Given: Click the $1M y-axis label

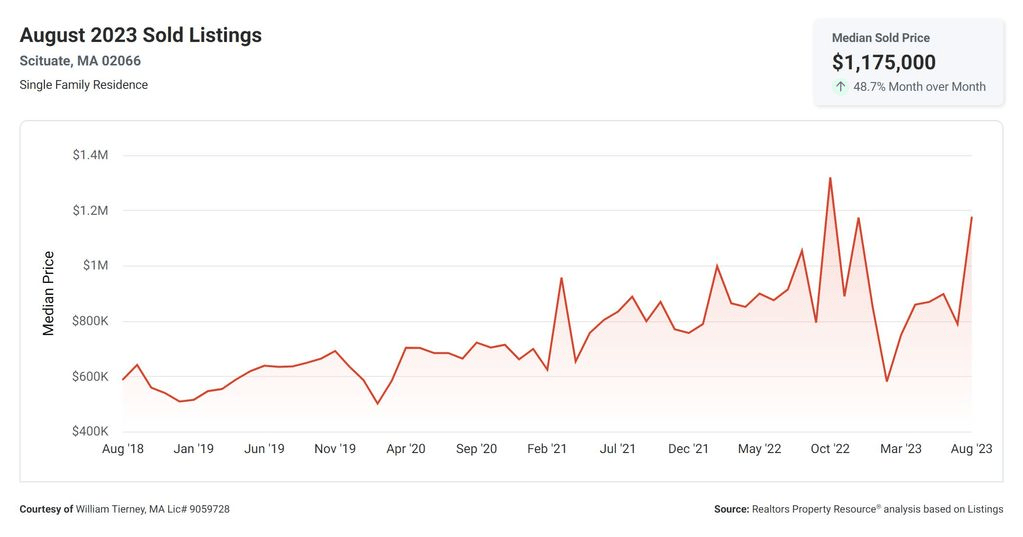Looking at the screenshot, I should tap(95, 266).
